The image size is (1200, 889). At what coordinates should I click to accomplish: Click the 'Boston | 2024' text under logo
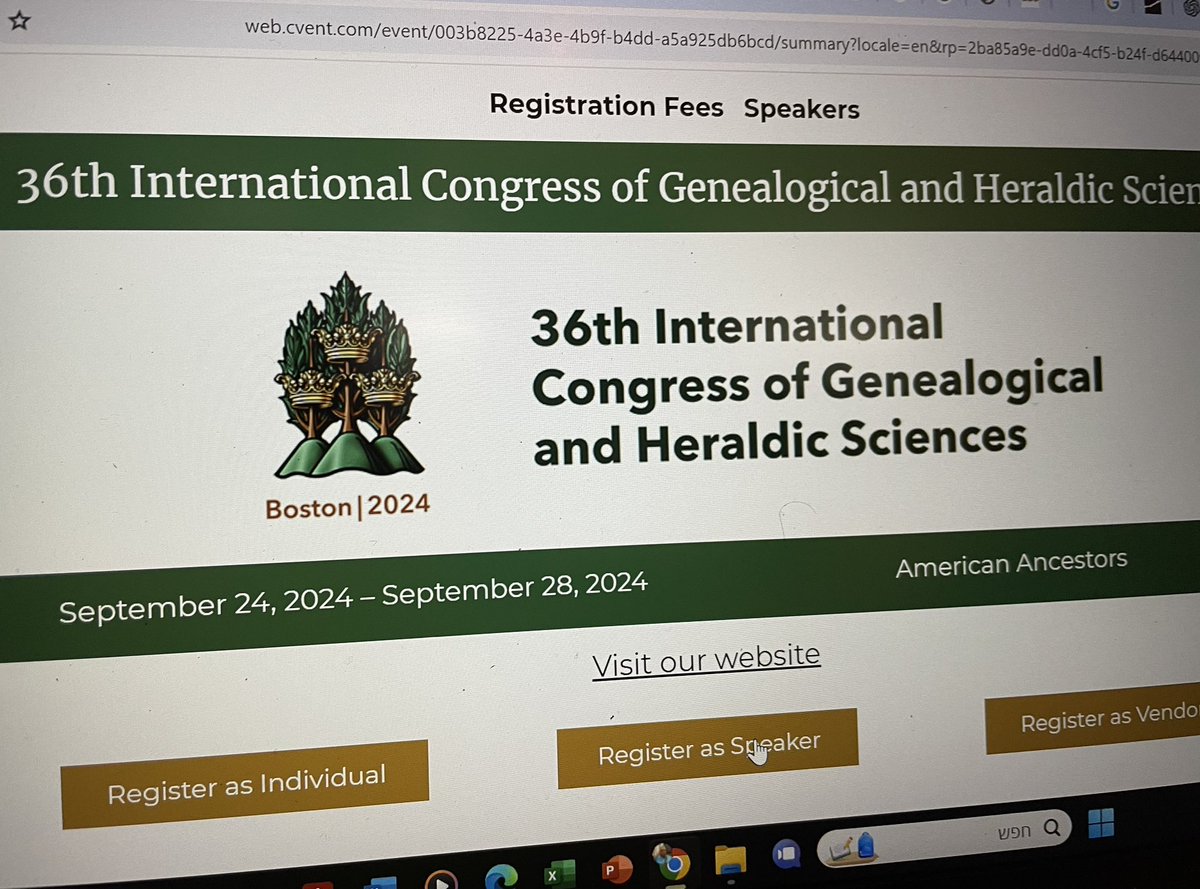point(348,506)
